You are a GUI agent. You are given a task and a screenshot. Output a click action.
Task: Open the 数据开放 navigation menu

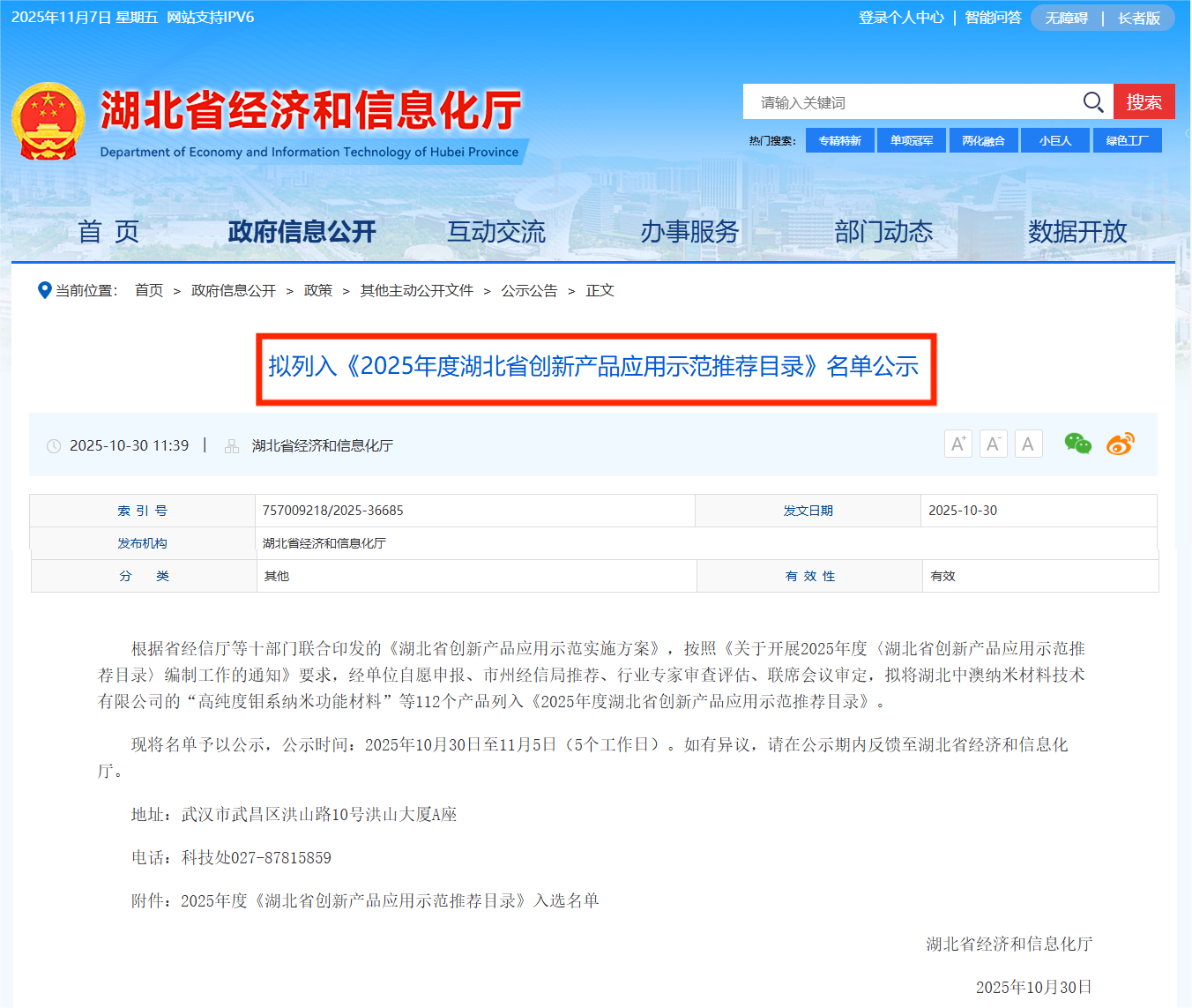point(1077,232)
